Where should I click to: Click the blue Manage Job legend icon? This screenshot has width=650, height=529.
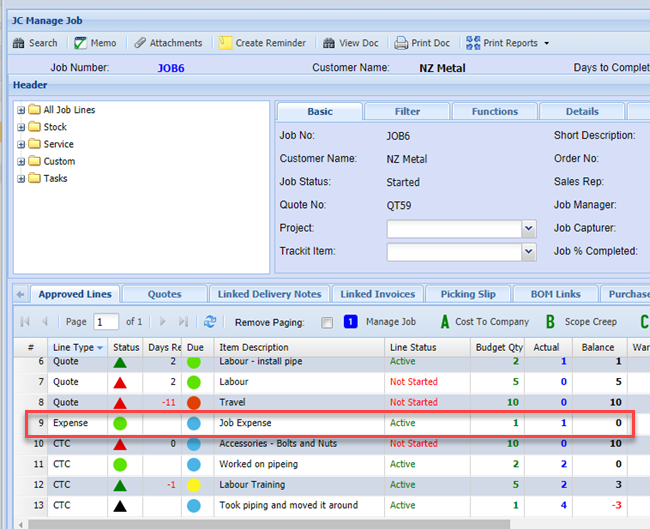pos(351,322)
